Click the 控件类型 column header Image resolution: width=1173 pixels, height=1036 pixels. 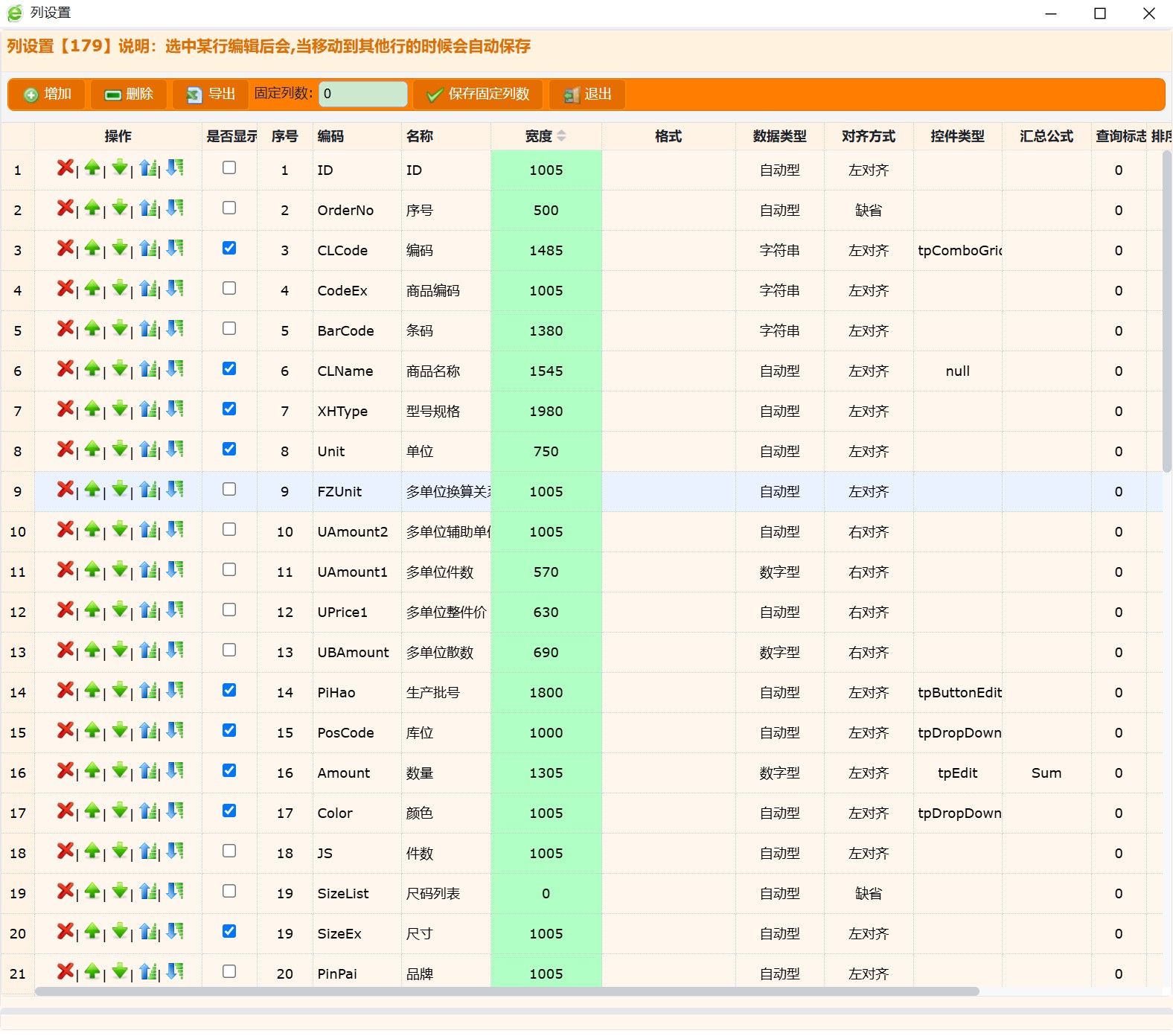957,136
